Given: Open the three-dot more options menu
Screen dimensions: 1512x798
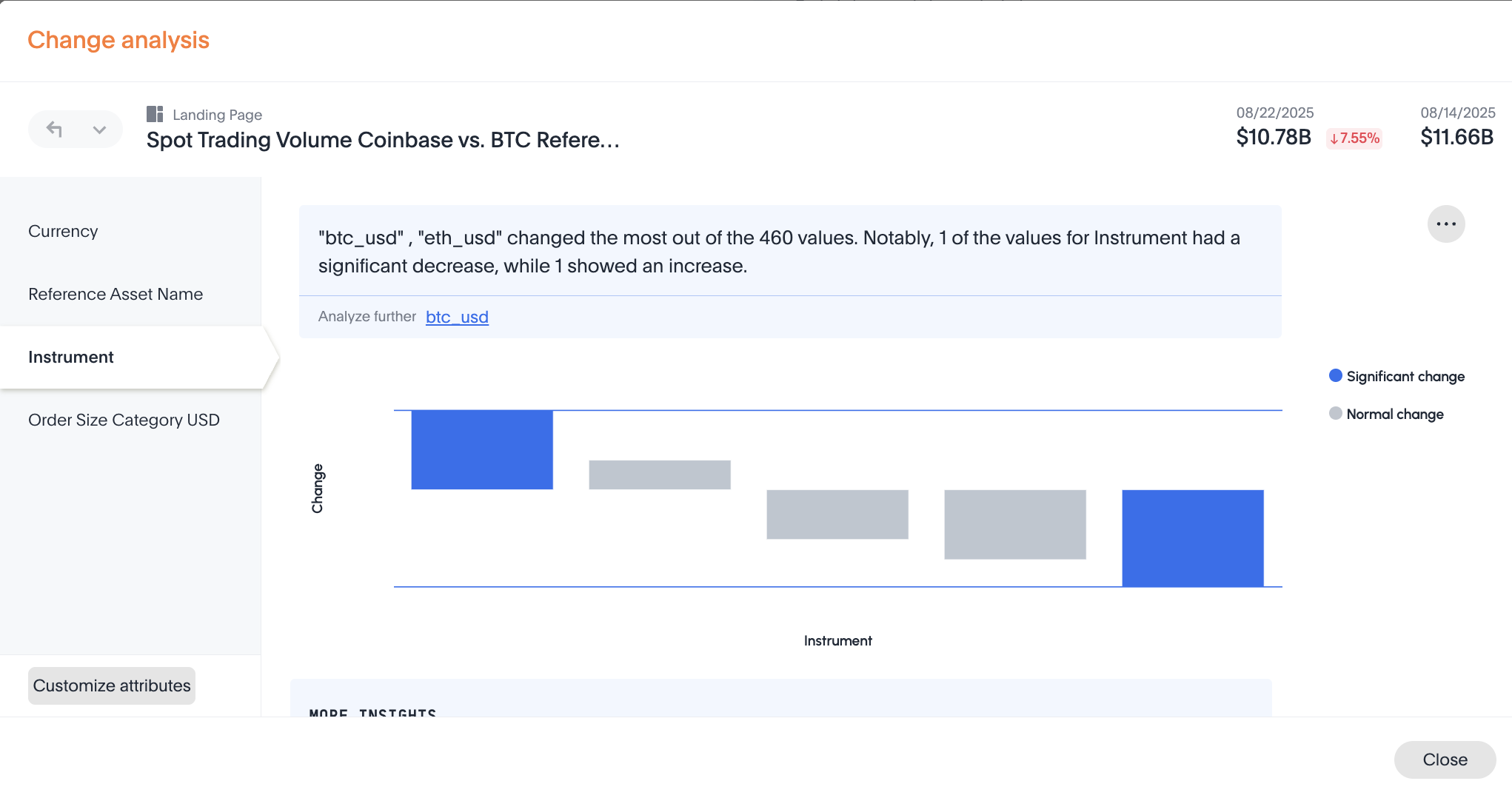Looking at the screenshot, I should click(x=1446, y=224).
